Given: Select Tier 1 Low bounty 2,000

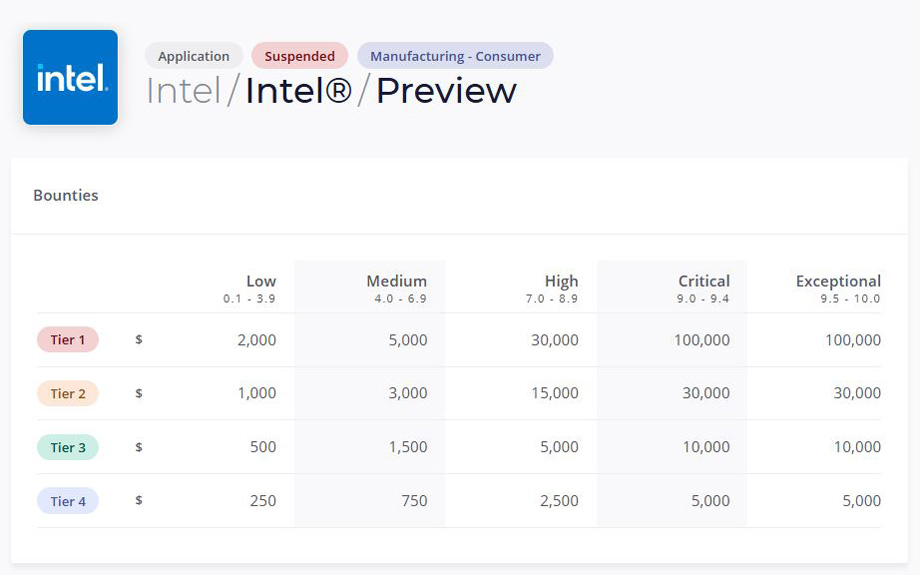Looking at the screenshot, I should click(x=256, y=340).
